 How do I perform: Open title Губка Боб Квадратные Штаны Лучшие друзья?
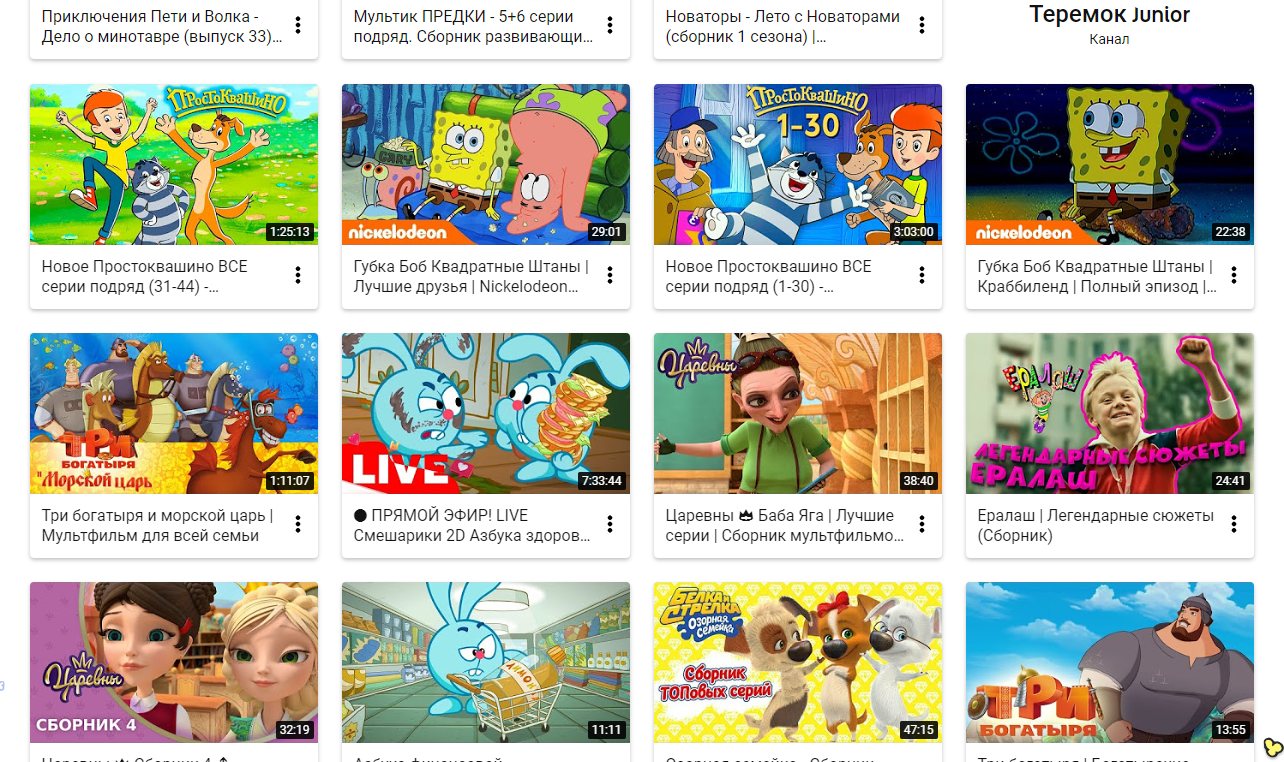tap(471, 277)
